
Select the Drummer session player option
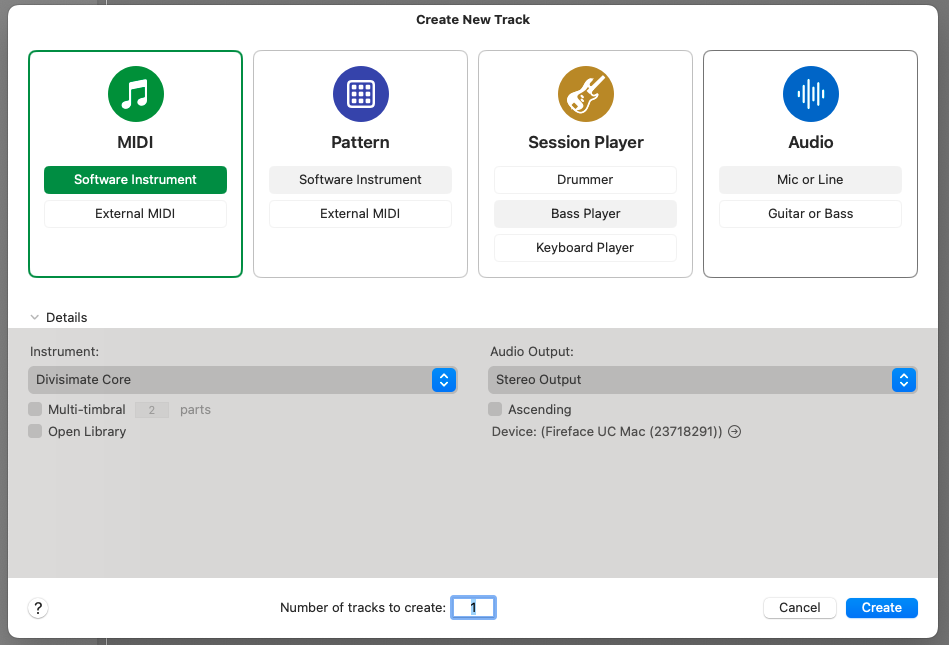click(x=585, y=180)
